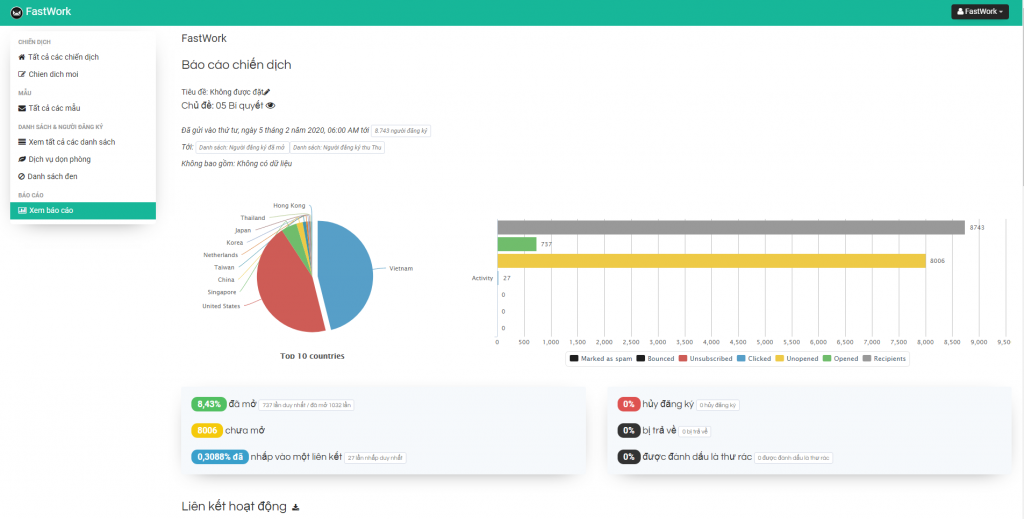The height and width of the screenshot is (519, 1024).
Task: Click the red 0% hủy đăng ký badge
Action: (628, 404)
